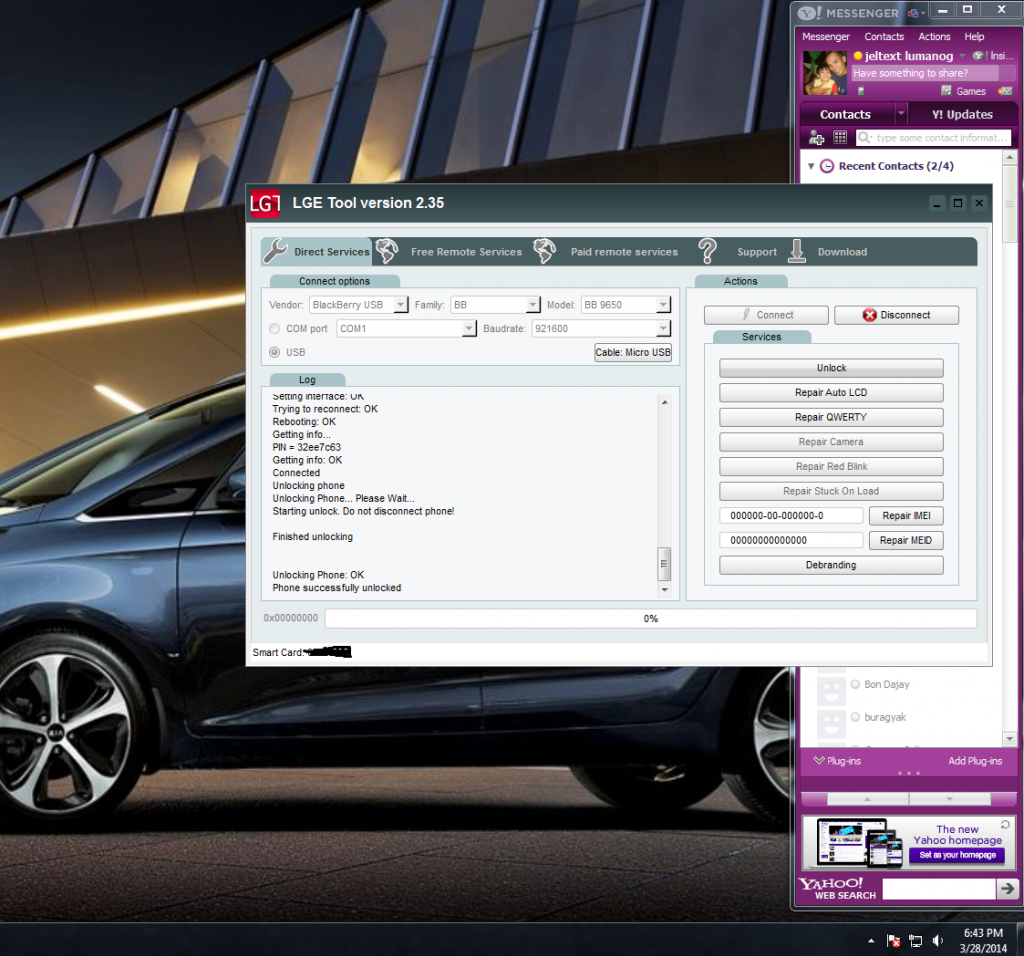
Task: Click the LG logo in LGE Tool title bar
Action: point(265,204)
